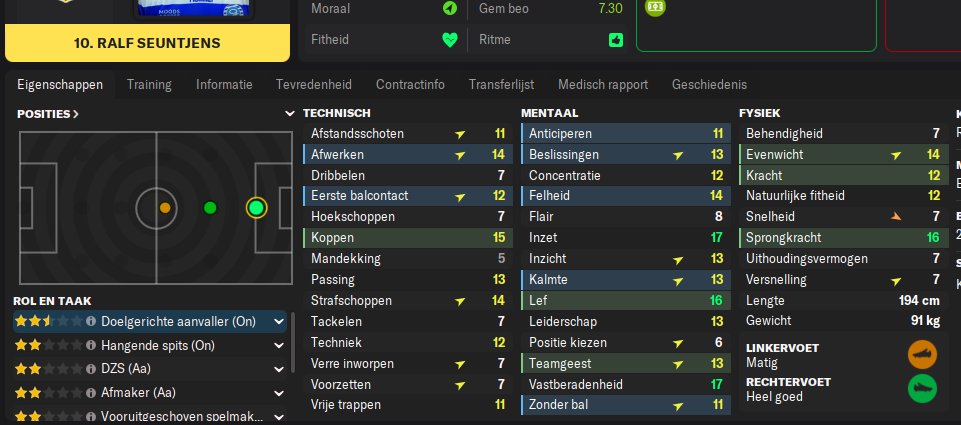Click the green heart Fitheid icon
Image resolution: width=961 pixels, height=425 pixels.
pos(450,41)
